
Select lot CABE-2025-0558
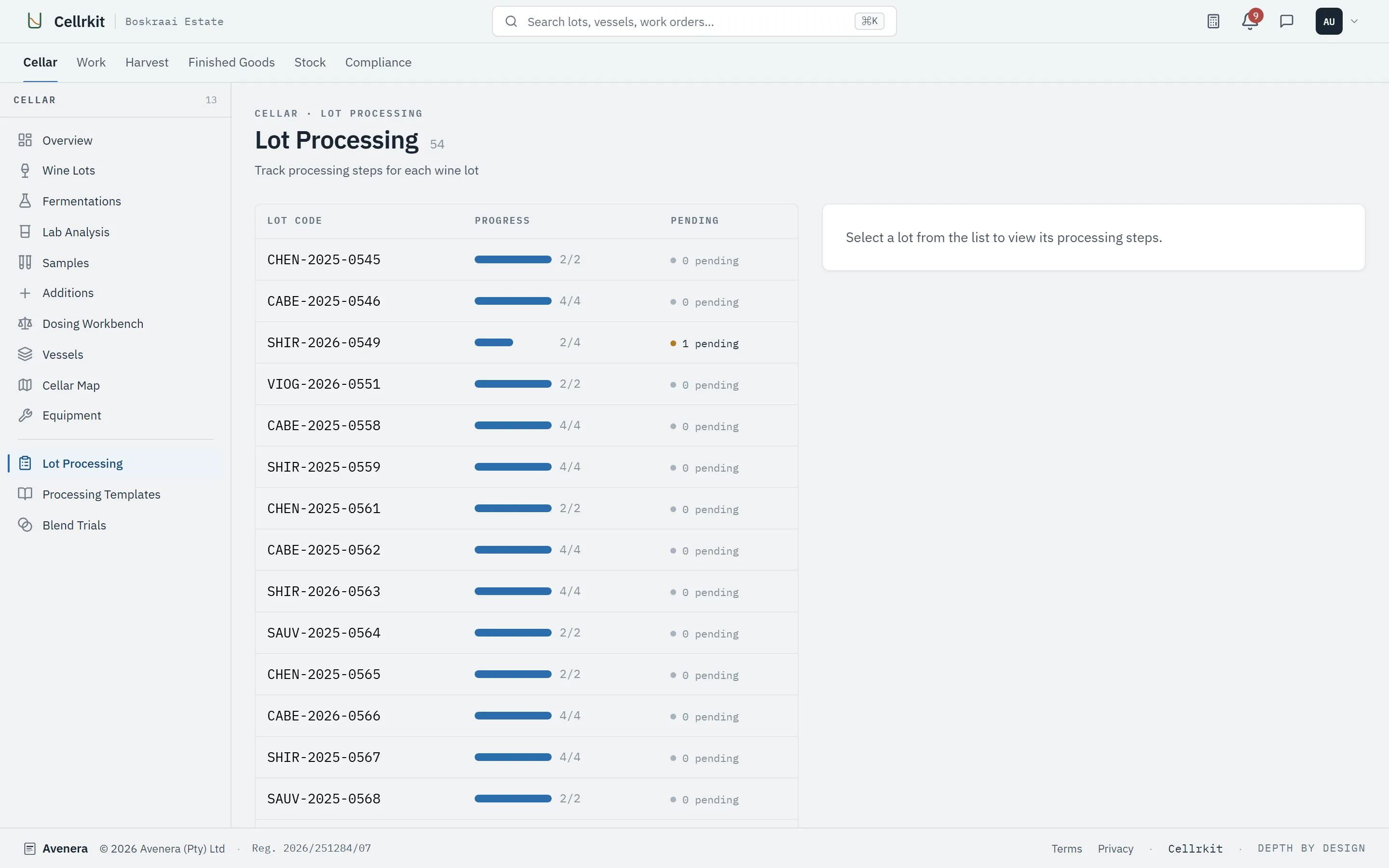(x=526, y=425)
